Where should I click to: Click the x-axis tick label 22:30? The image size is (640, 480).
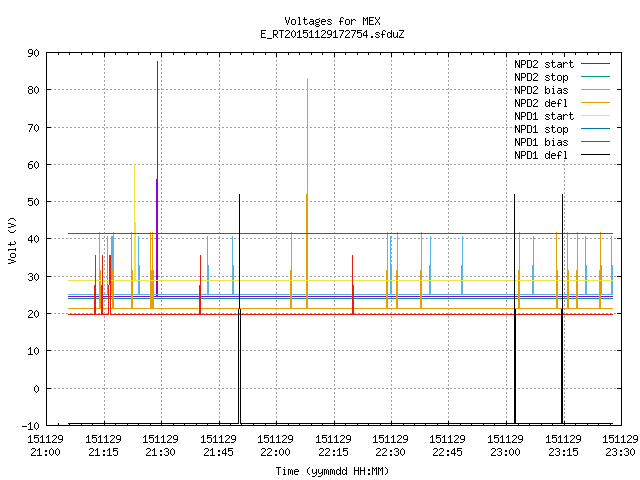(x=391, y=453)
